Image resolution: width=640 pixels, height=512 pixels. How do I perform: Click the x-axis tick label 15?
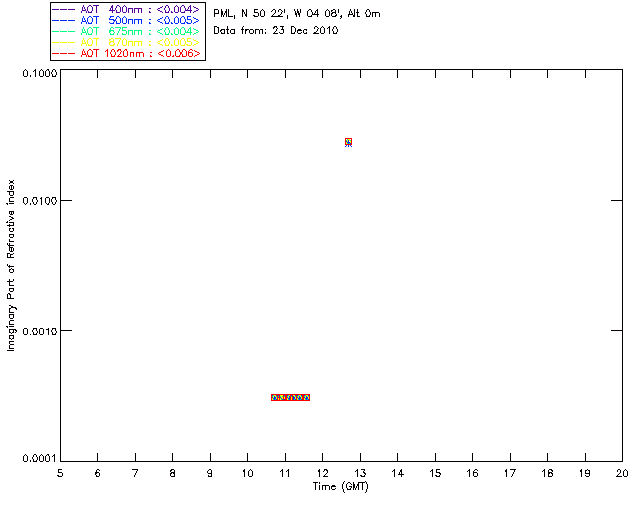(435, 473)
